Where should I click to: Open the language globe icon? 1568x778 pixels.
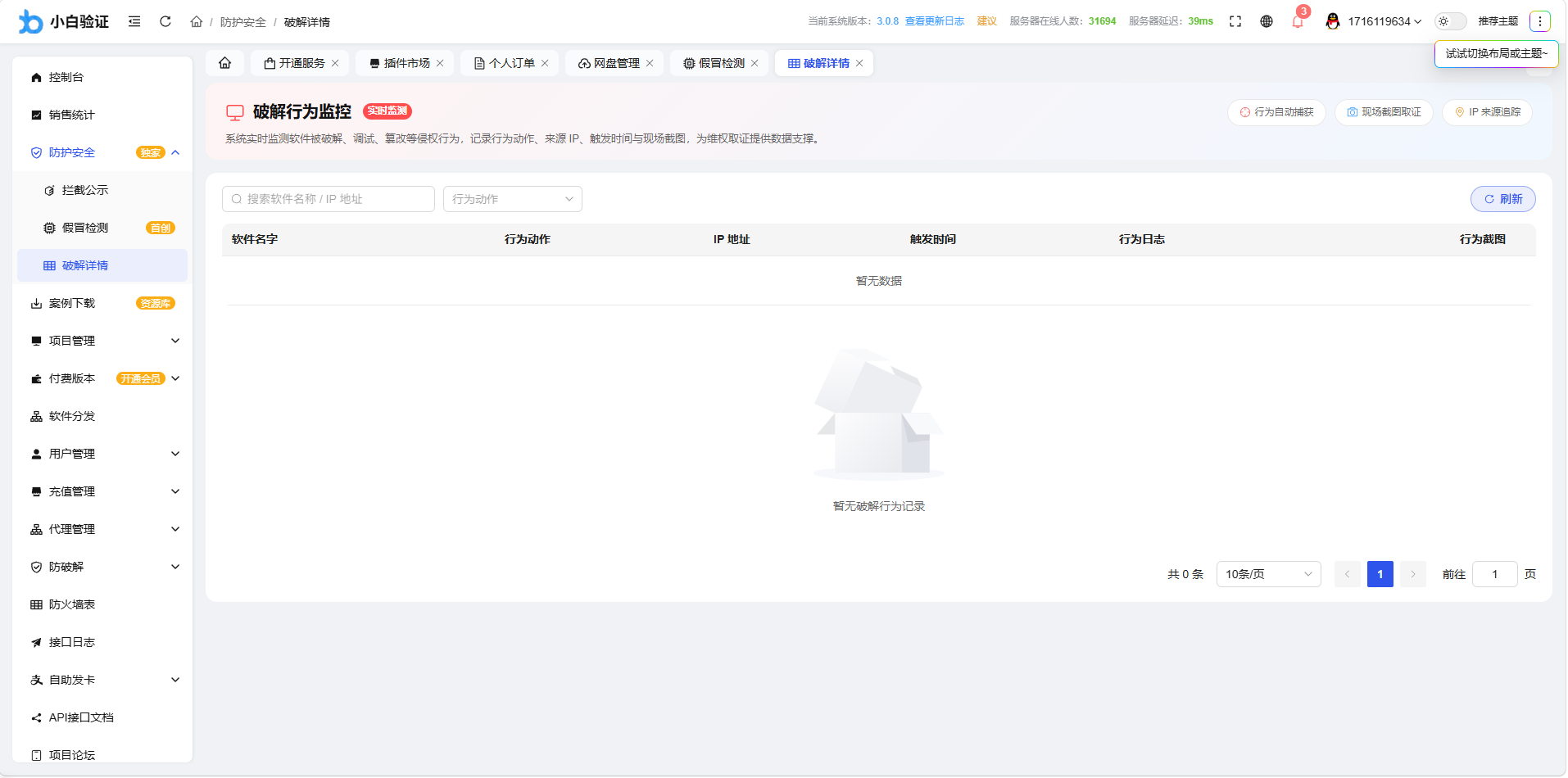[1267, 21]
